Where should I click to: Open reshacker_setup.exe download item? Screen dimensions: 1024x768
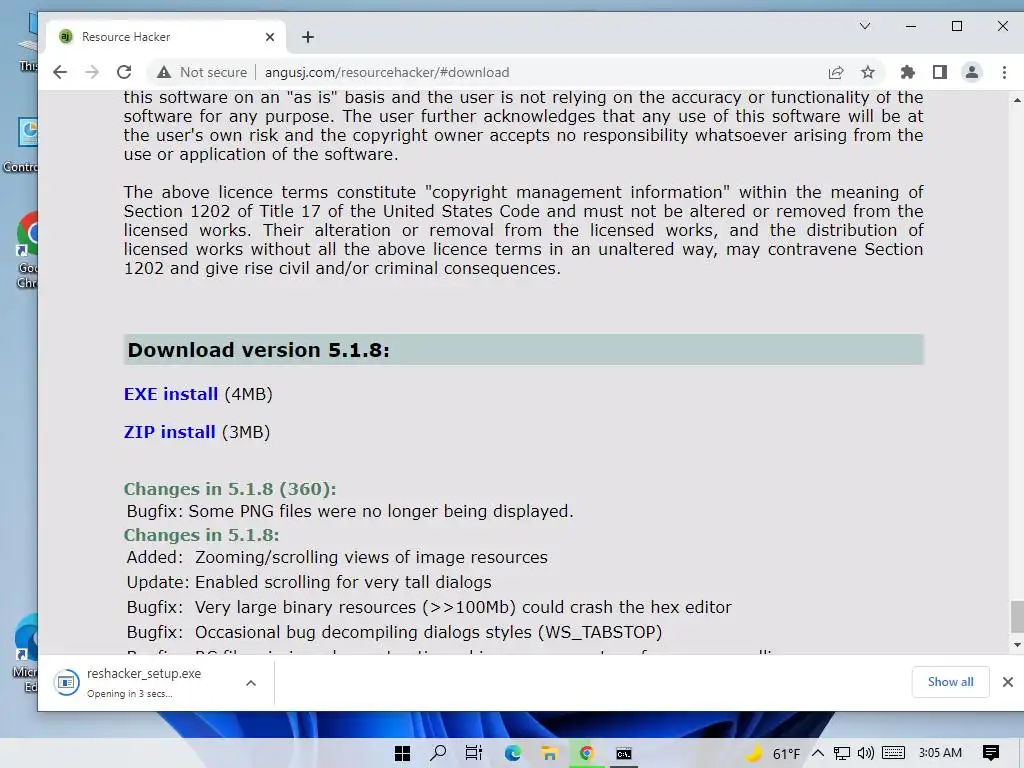click(x=144, y=682)
